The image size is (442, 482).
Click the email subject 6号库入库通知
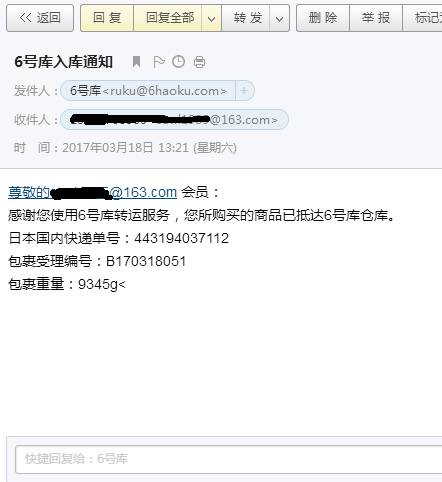point(63,62)
